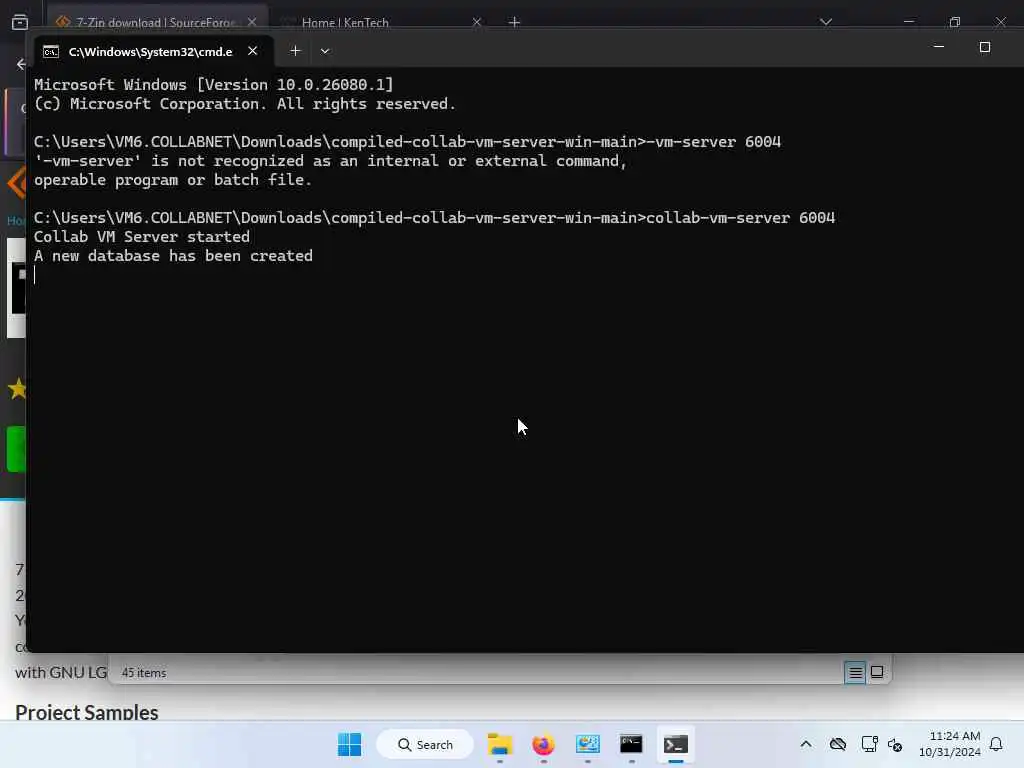Click the 45 items status text

tap(144, 673)
